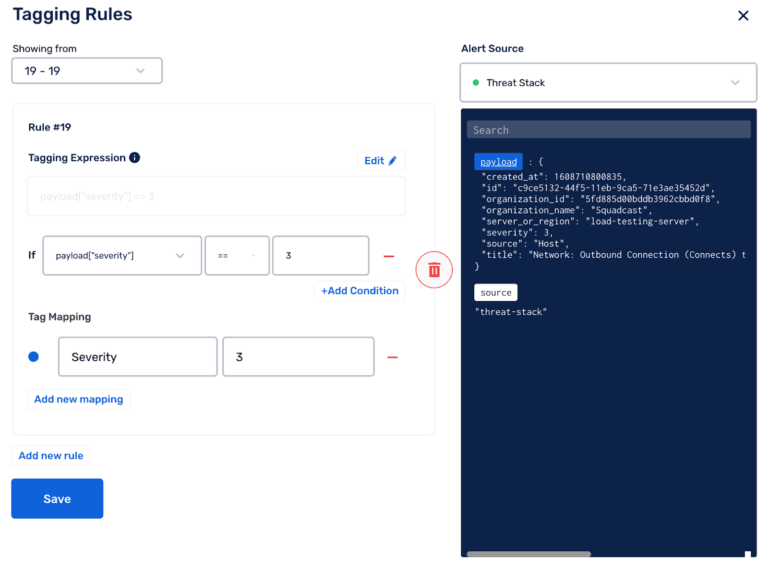Screen dimensions: 768x567
Task: Open the payload["severity"] field dropdown
Action: tap(120, 256)
